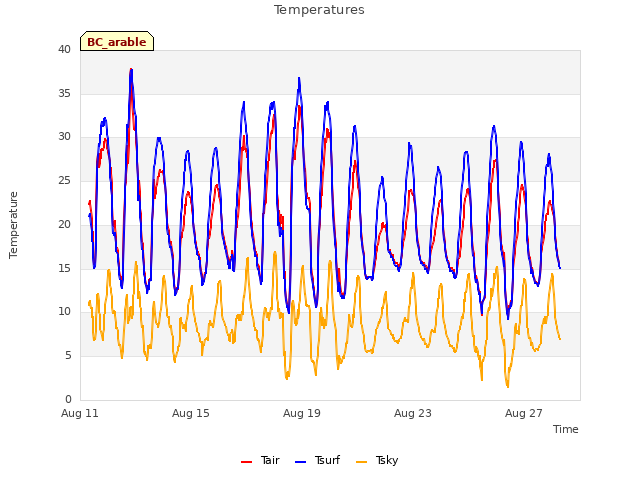Click the Aug 23 x-axis label

click(x=413, y=413)
